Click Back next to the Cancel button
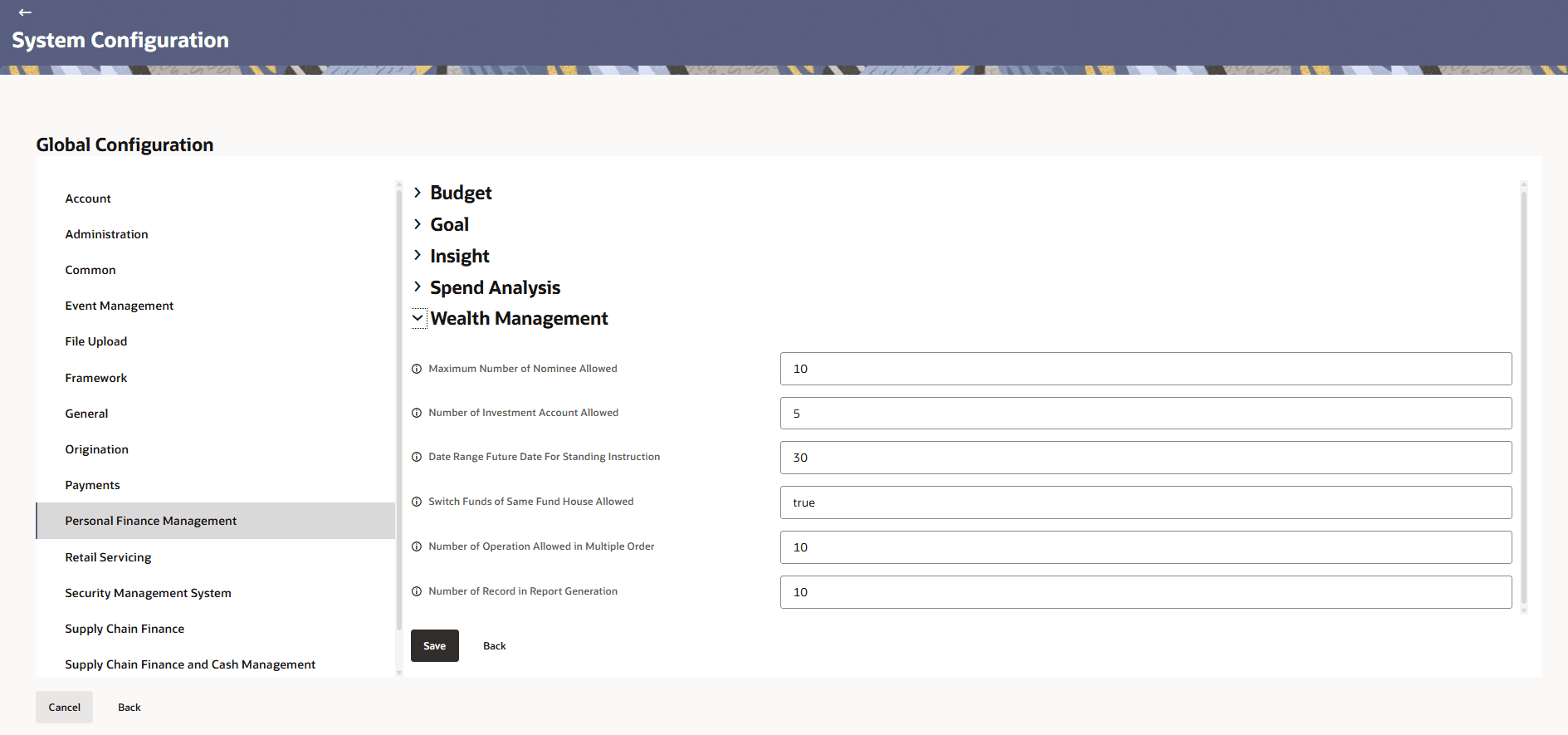 (129, 708)
